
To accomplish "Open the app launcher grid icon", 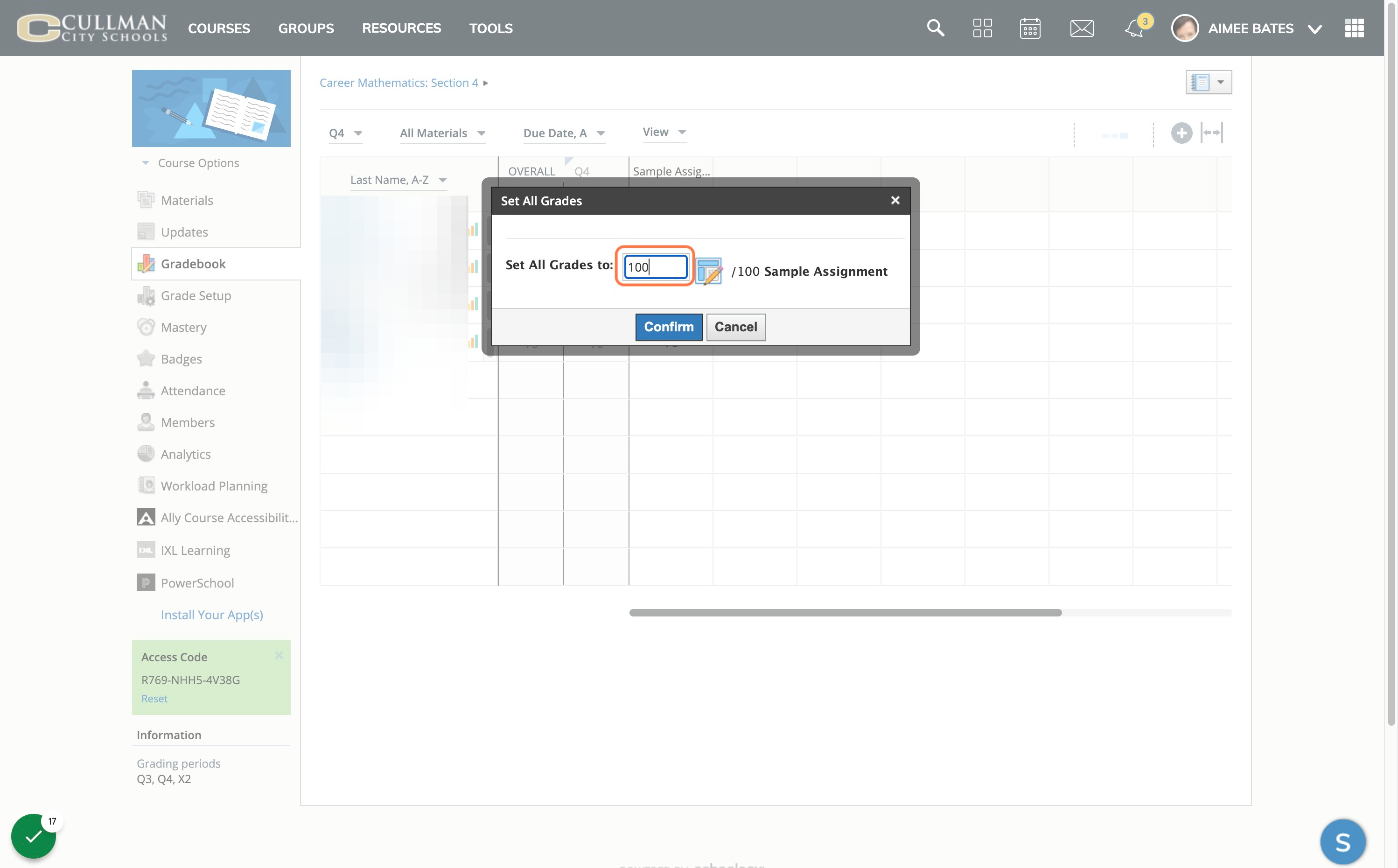I will point(1354,28).
